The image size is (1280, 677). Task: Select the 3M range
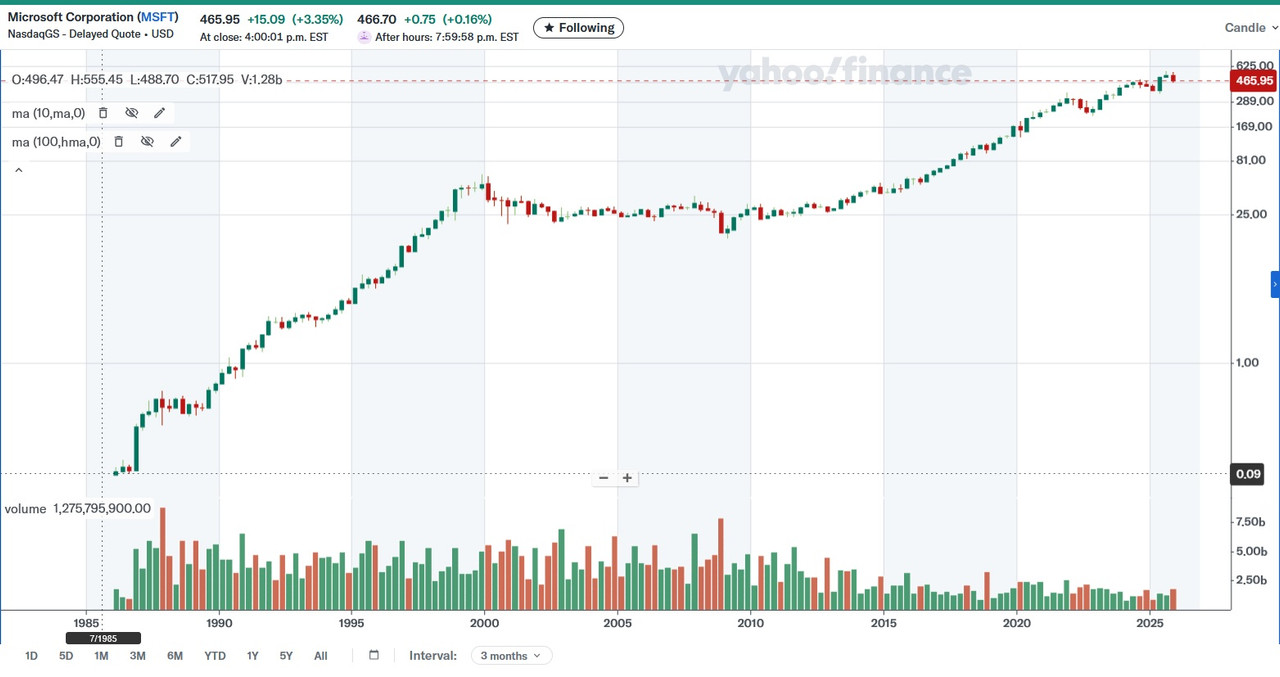click(138, 656)
